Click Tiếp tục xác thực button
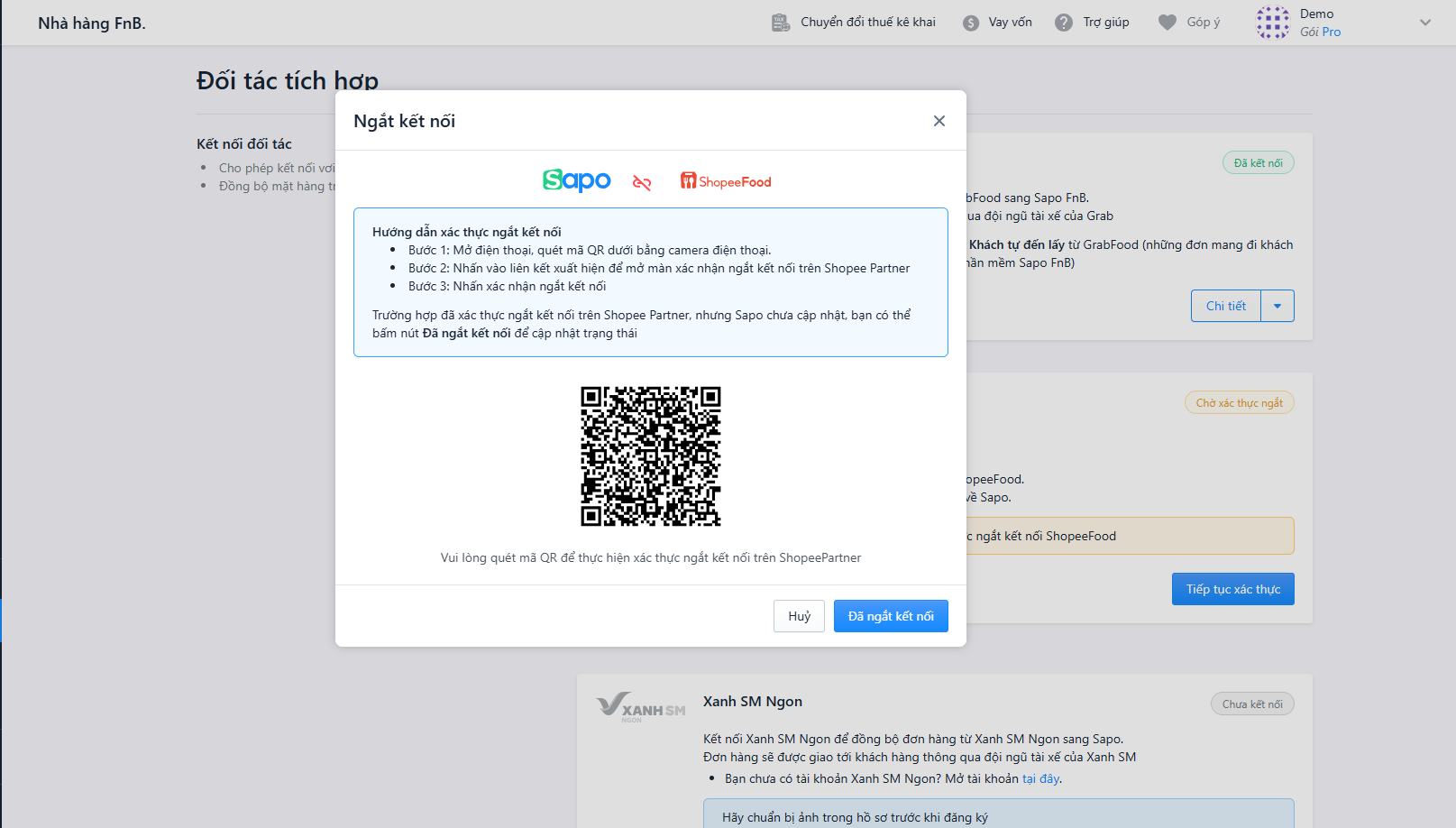This screenshot has height=828, width=1456. click(x=1232, y=589)
